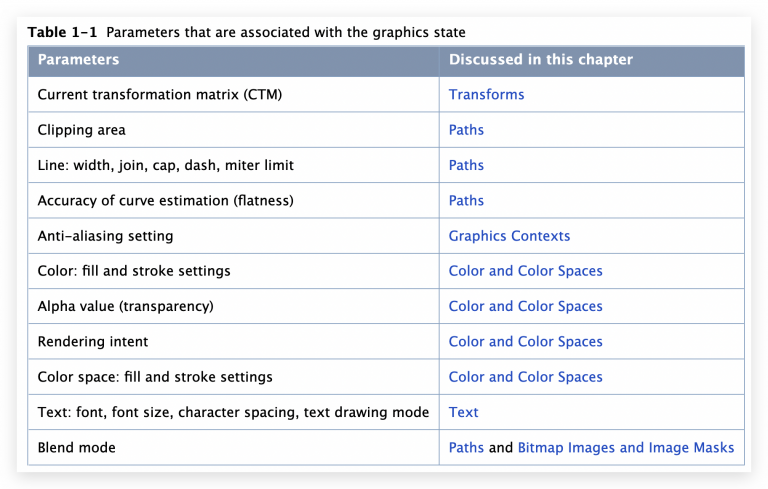Open Bitmap Images and Image Masks link
This screenshot has height=489, width=768.
coord(626,447)
